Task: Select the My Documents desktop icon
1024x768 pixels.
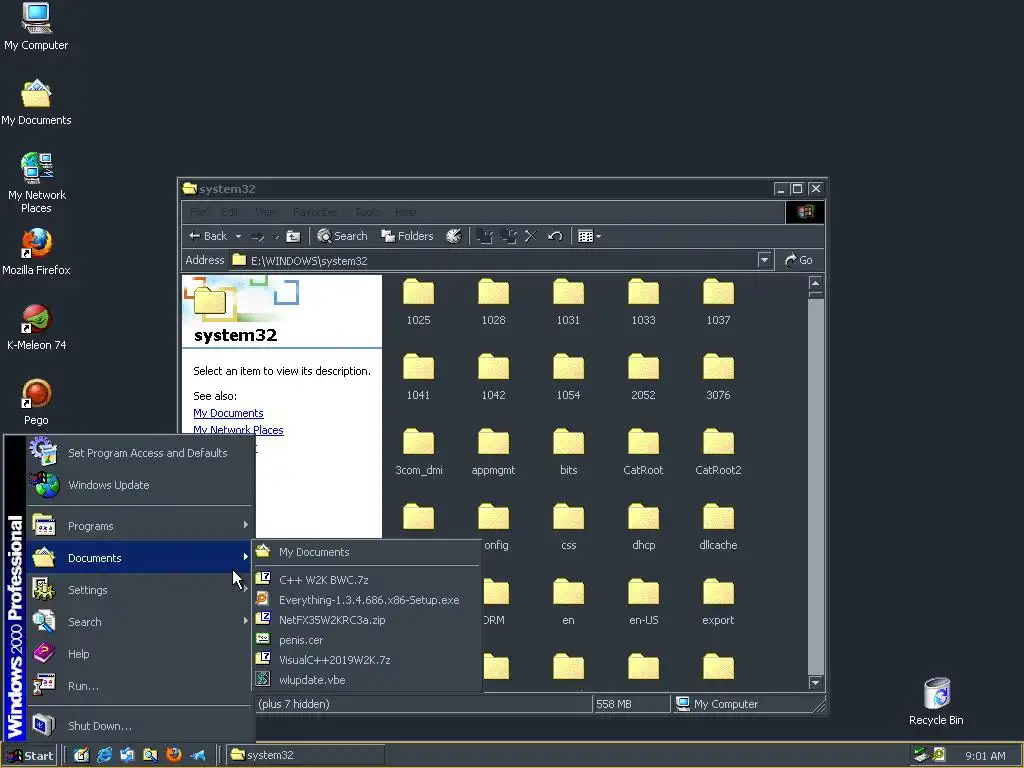Action: click(36, 103)
